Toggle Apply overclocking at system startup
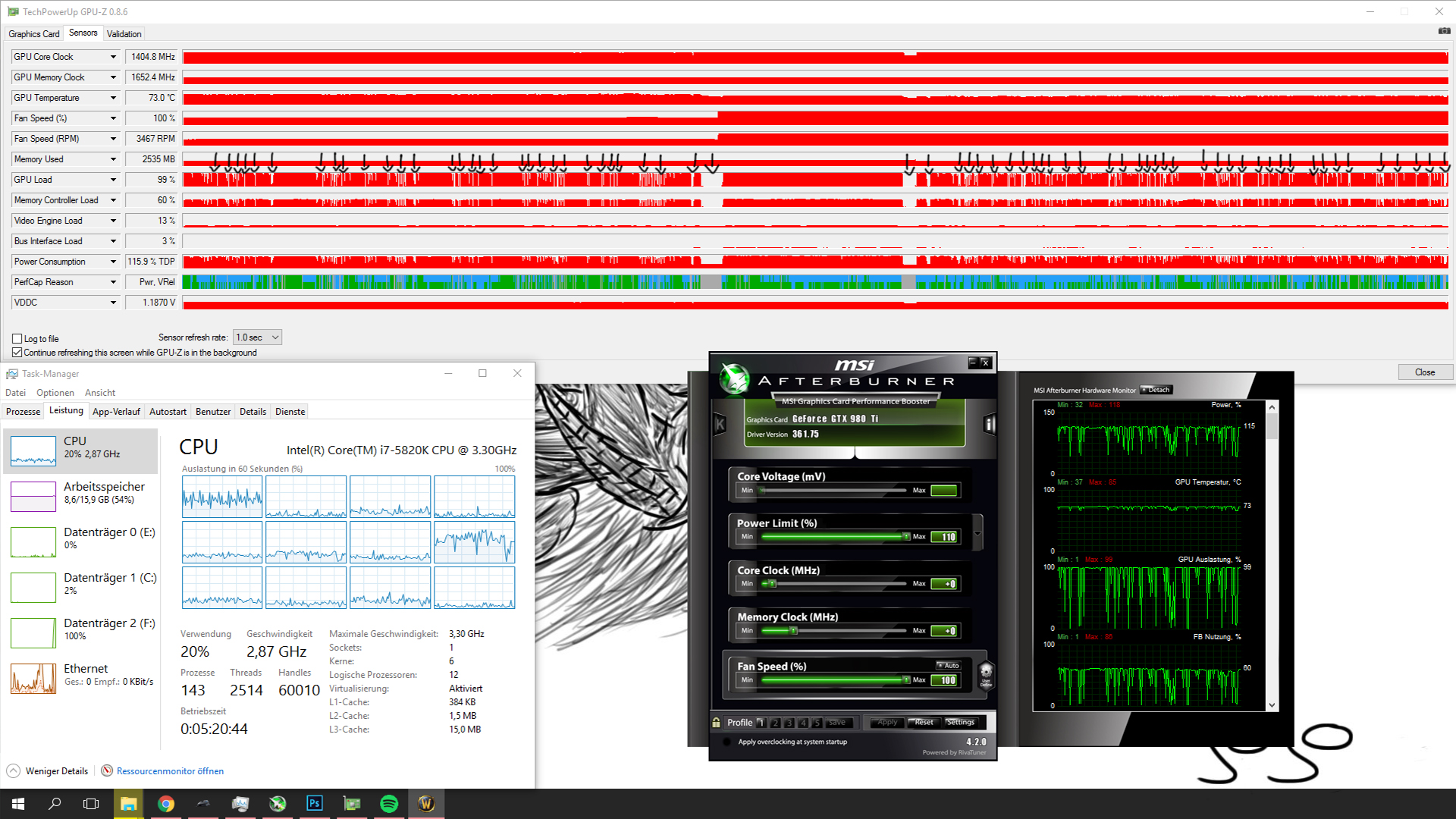This screenshot has height=819, width=1456. tap(727, 742)
